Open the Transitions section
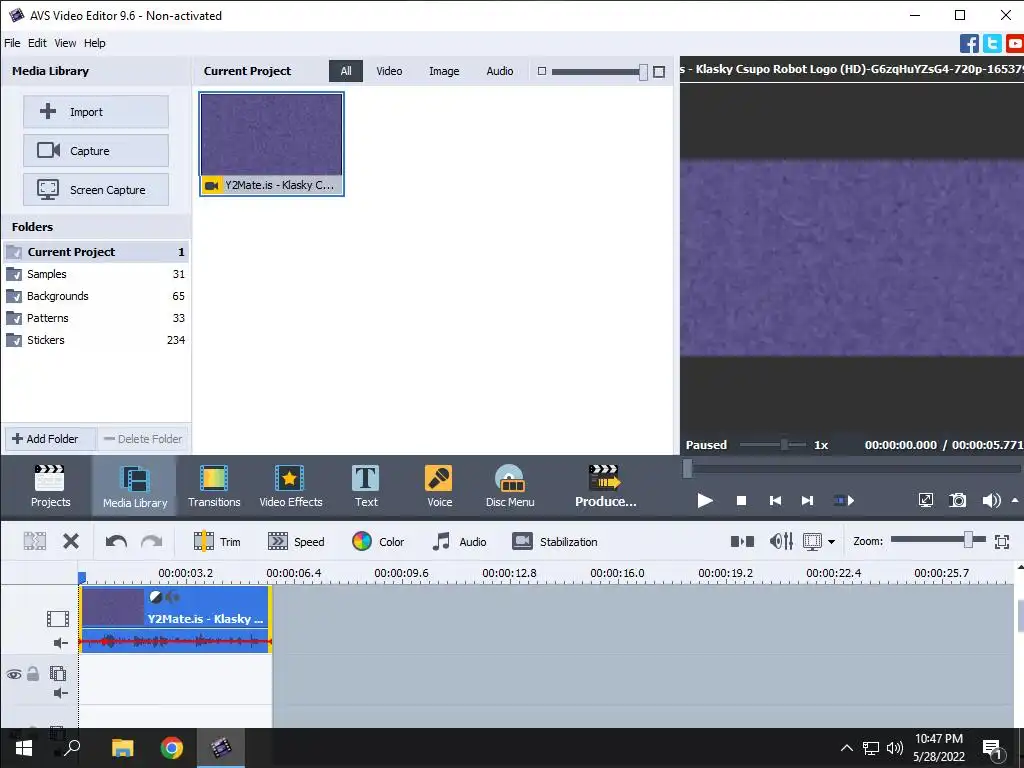The height and width of the screenshot is (768, 1024). coord(214,486)
